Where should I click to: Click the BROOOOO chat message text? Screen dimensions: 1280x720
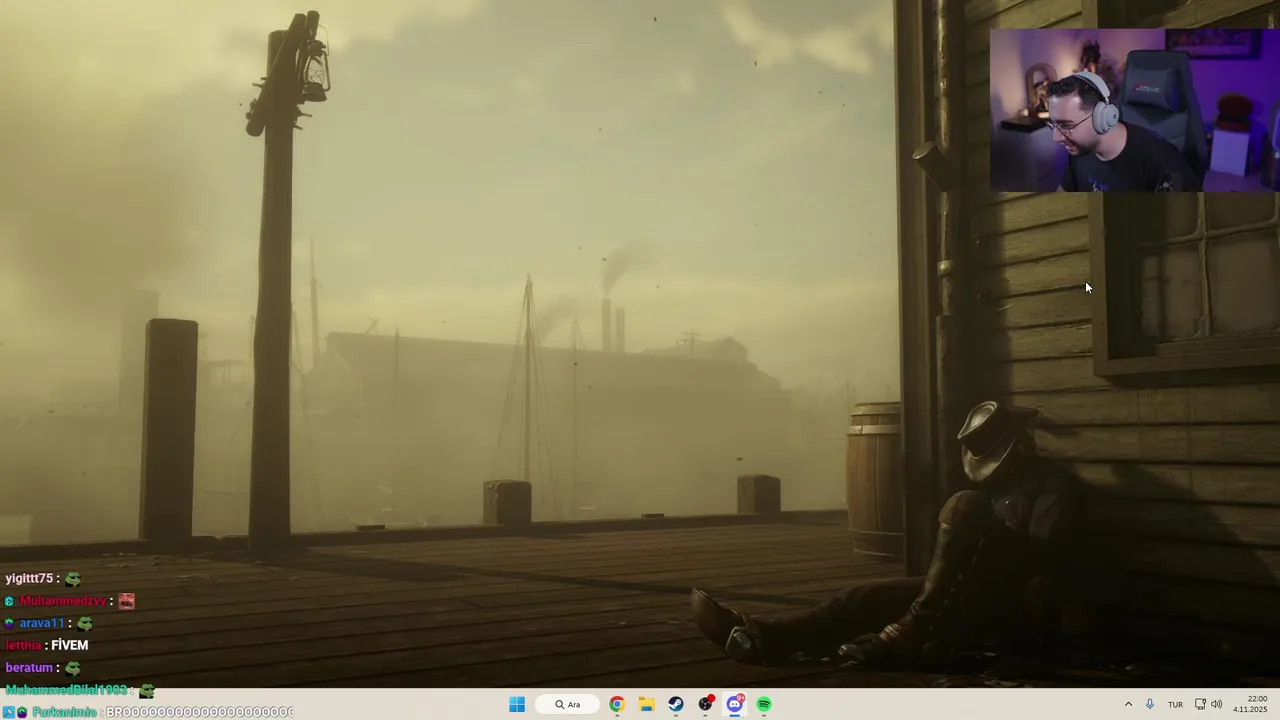199,712
